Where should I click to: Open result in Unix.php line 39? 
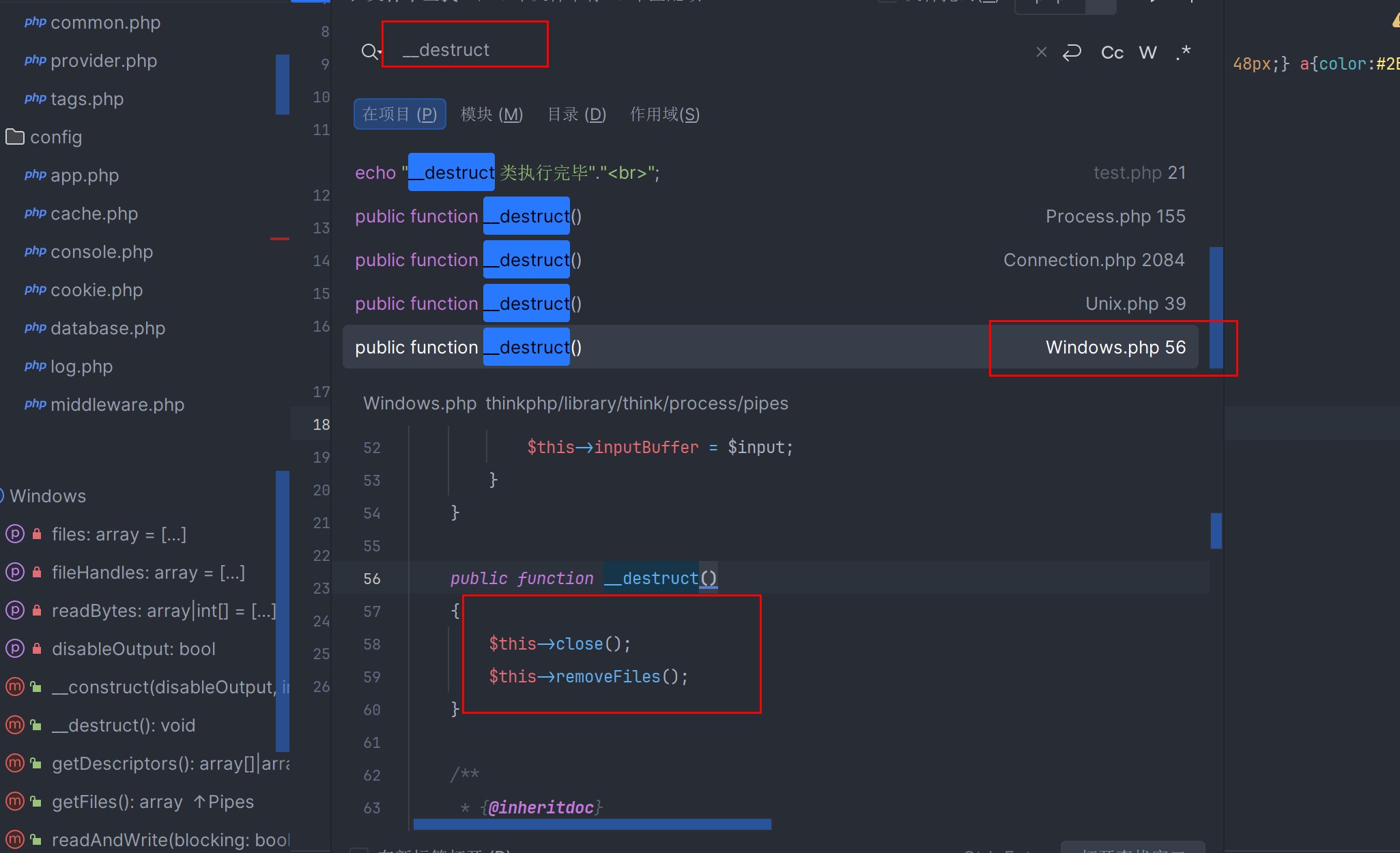click(770, 304)
